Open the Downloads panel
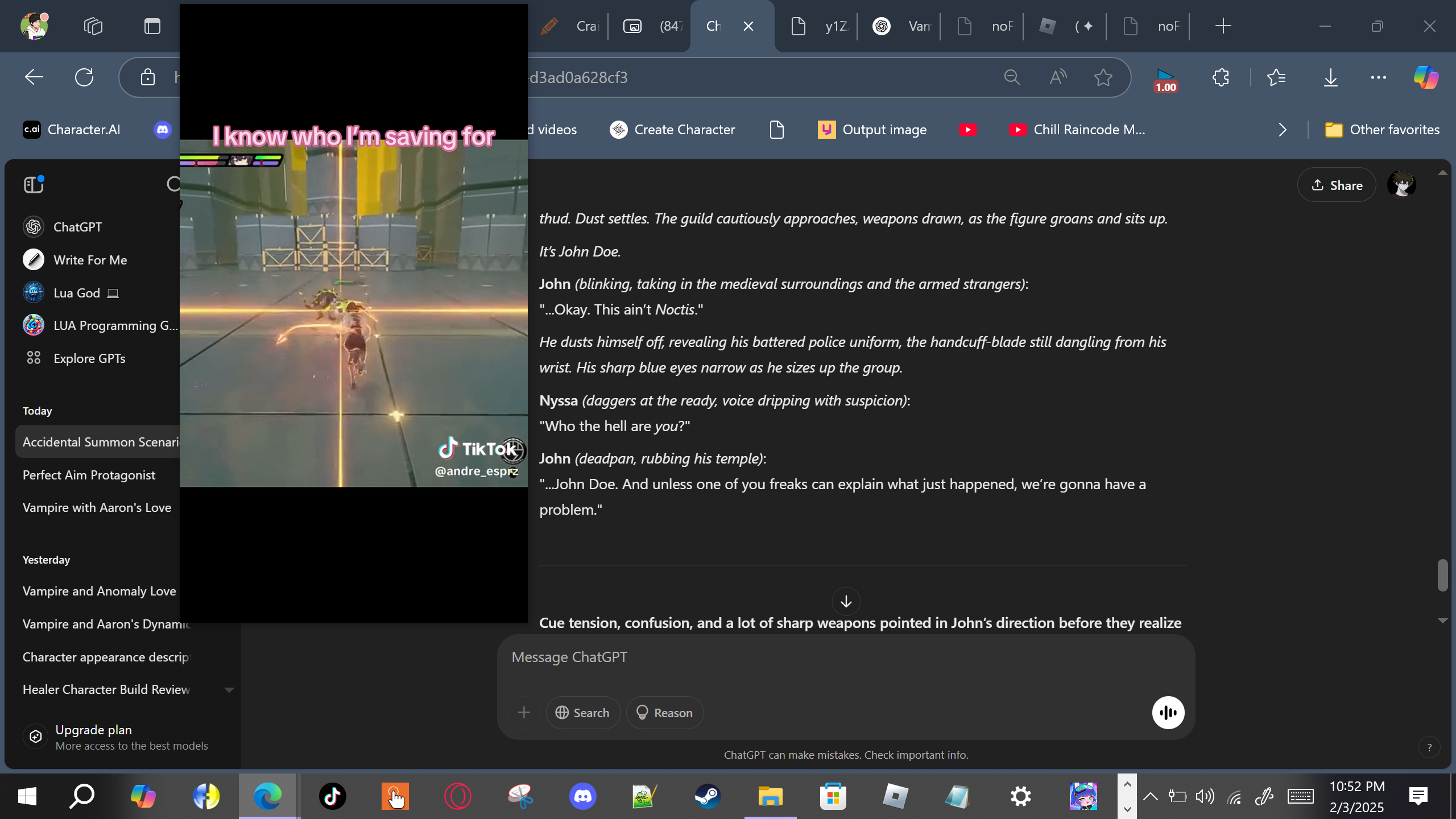 click(x=1331, y=77)
